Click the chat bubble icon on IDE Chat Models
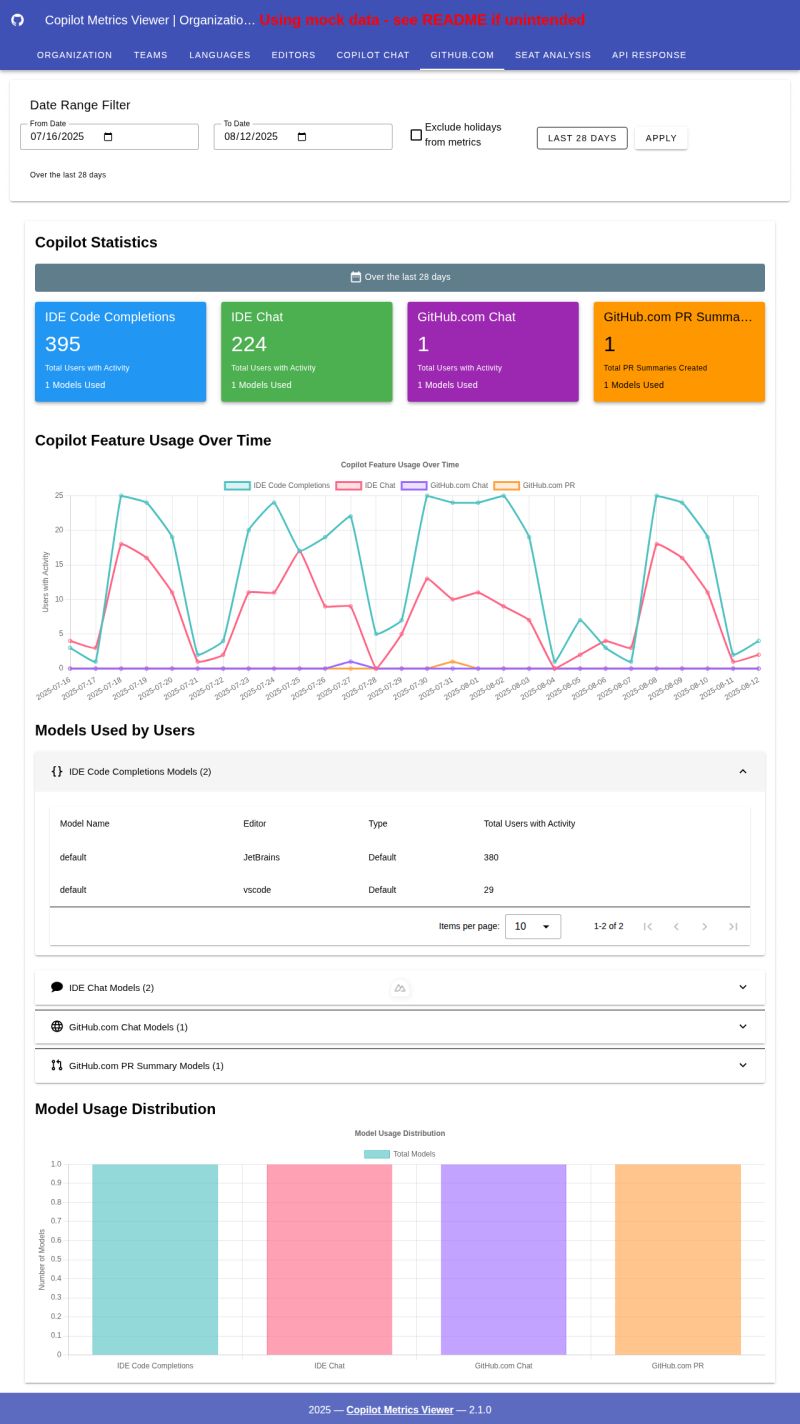Image resolution: width=800 pixels, height=1424 pixels. pos(56,987)
